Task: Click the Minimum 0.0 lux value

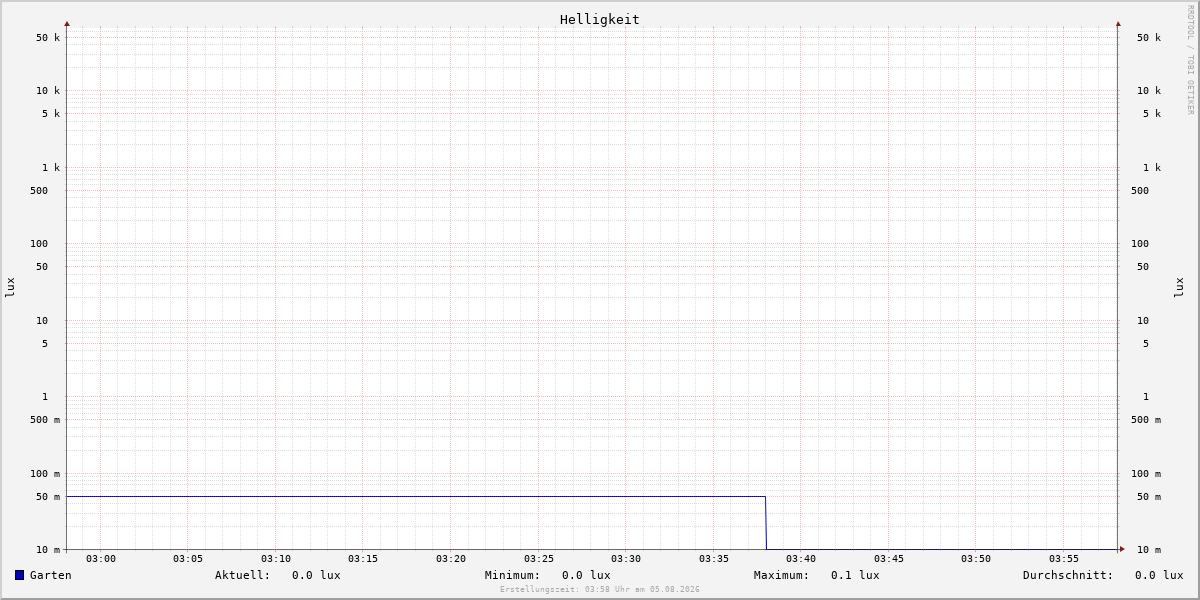Action: tap(586, 575)
